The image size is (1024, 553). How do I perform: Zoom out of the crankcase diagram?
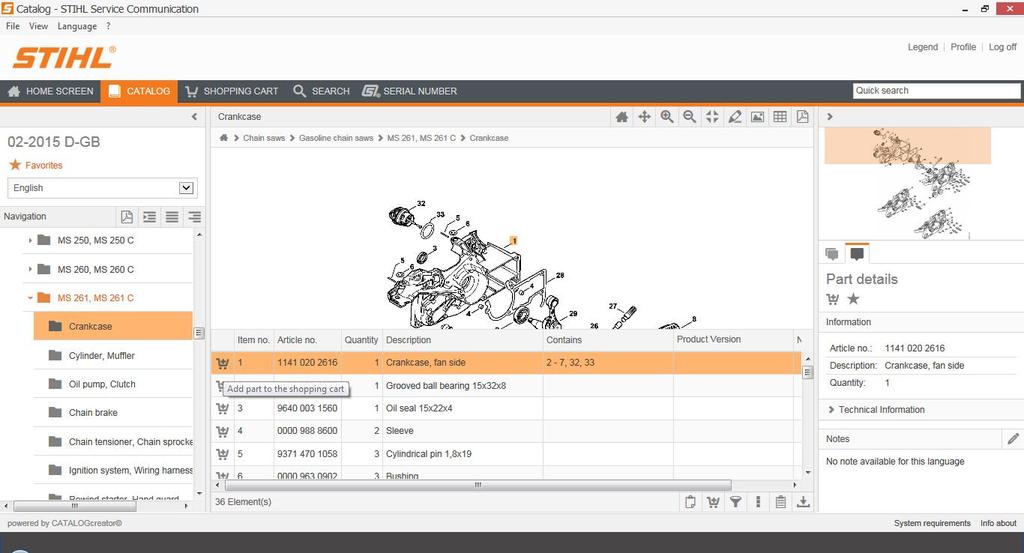(x=690, y=117)
